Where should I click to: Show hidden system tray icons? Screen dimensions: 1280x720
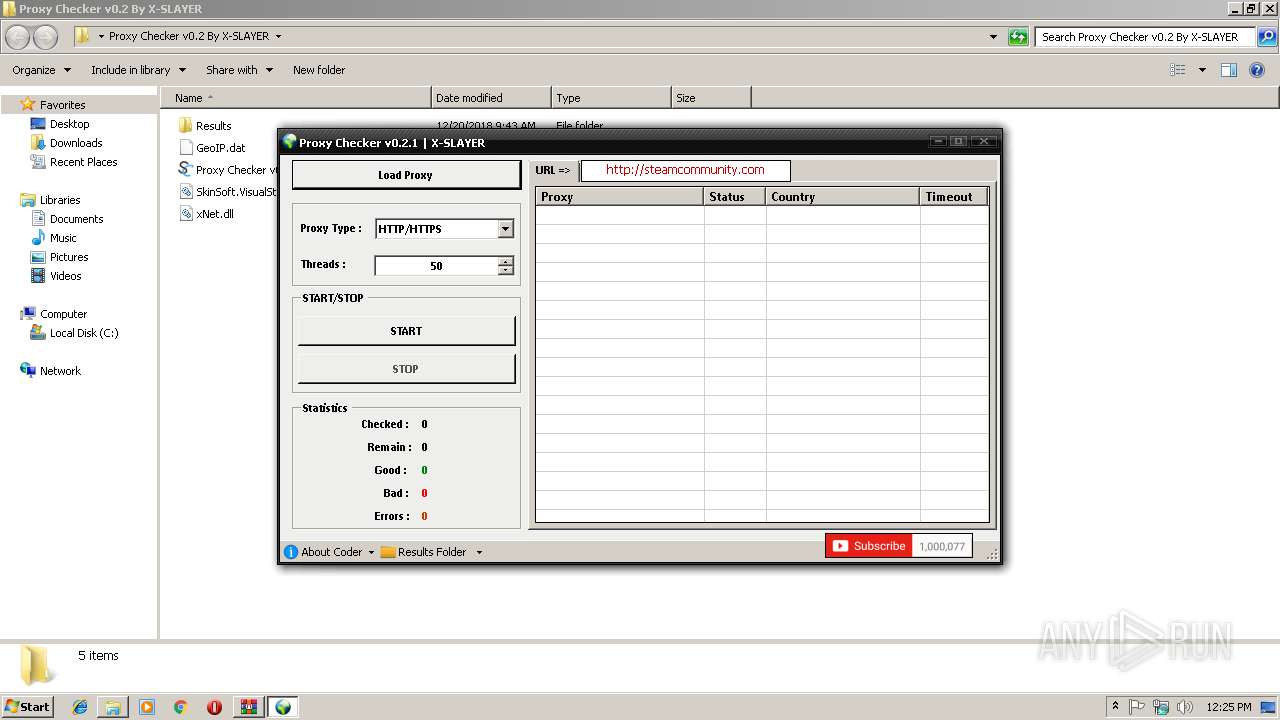[1115, 707]
